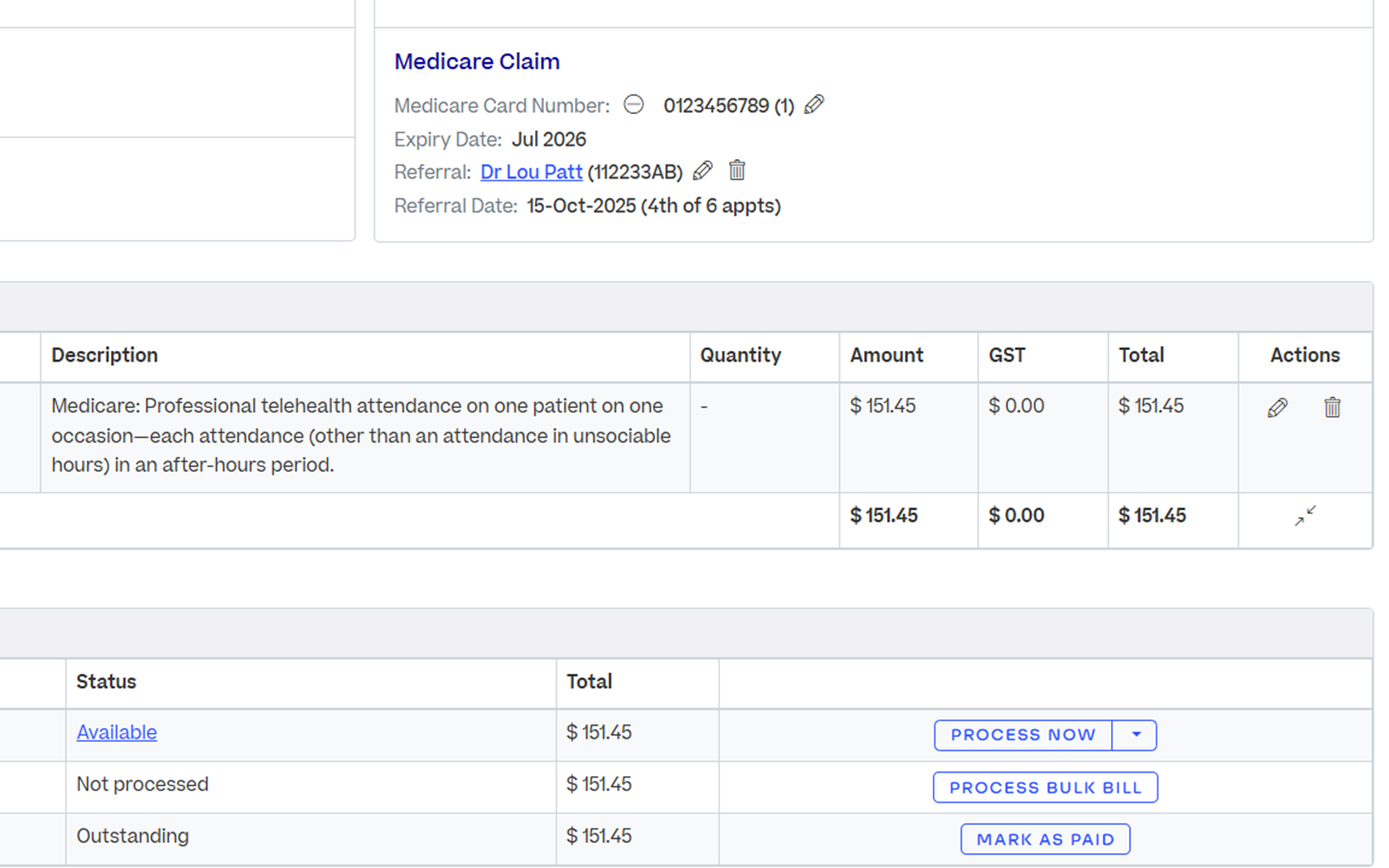
Task: Delete the Medicare telehealth line item
Action: pos(1332,408)
